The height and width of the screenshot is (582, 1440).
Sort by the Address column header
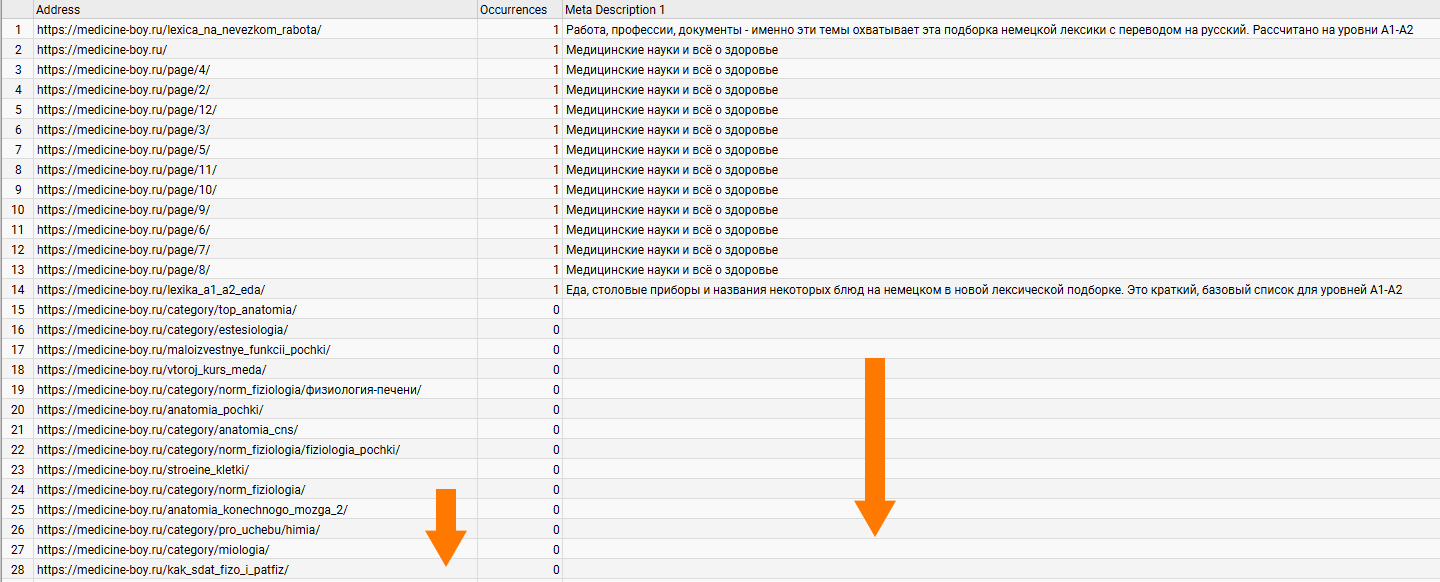(255, 9)
